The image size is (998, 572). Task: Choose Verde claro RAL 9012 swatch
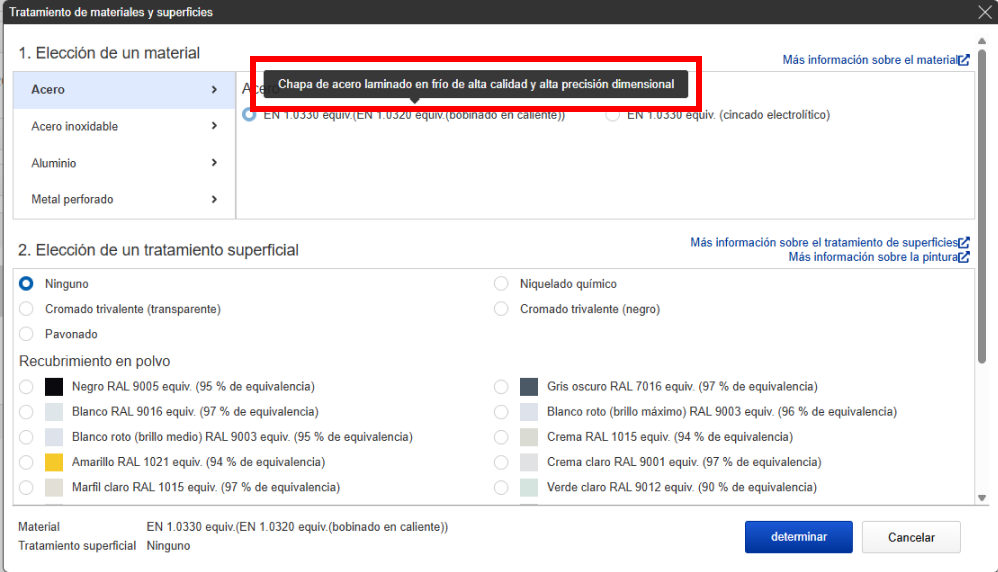(529, 487)
